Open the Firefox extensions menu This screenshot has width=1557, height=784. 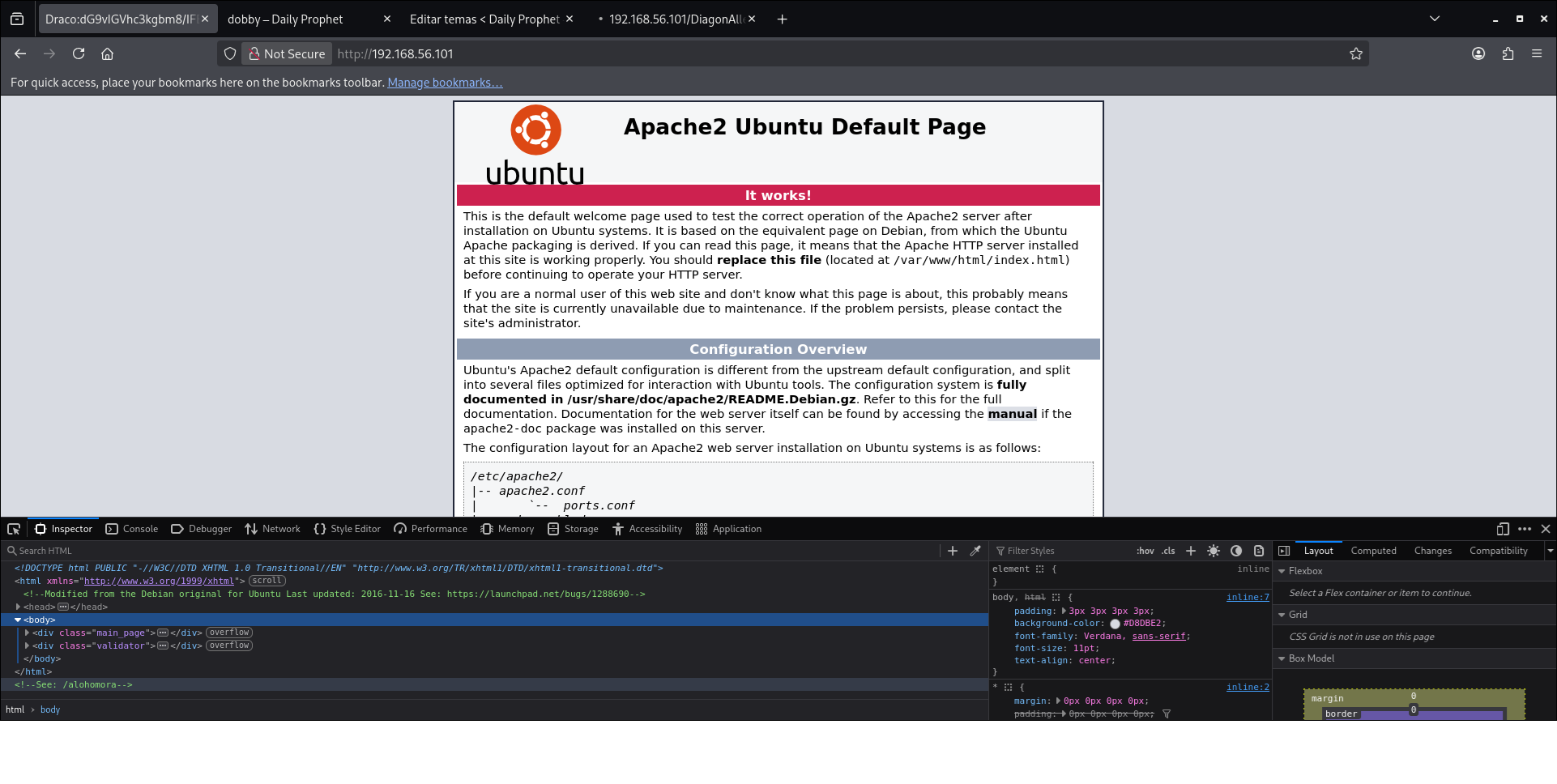[x=1508, y=54]
